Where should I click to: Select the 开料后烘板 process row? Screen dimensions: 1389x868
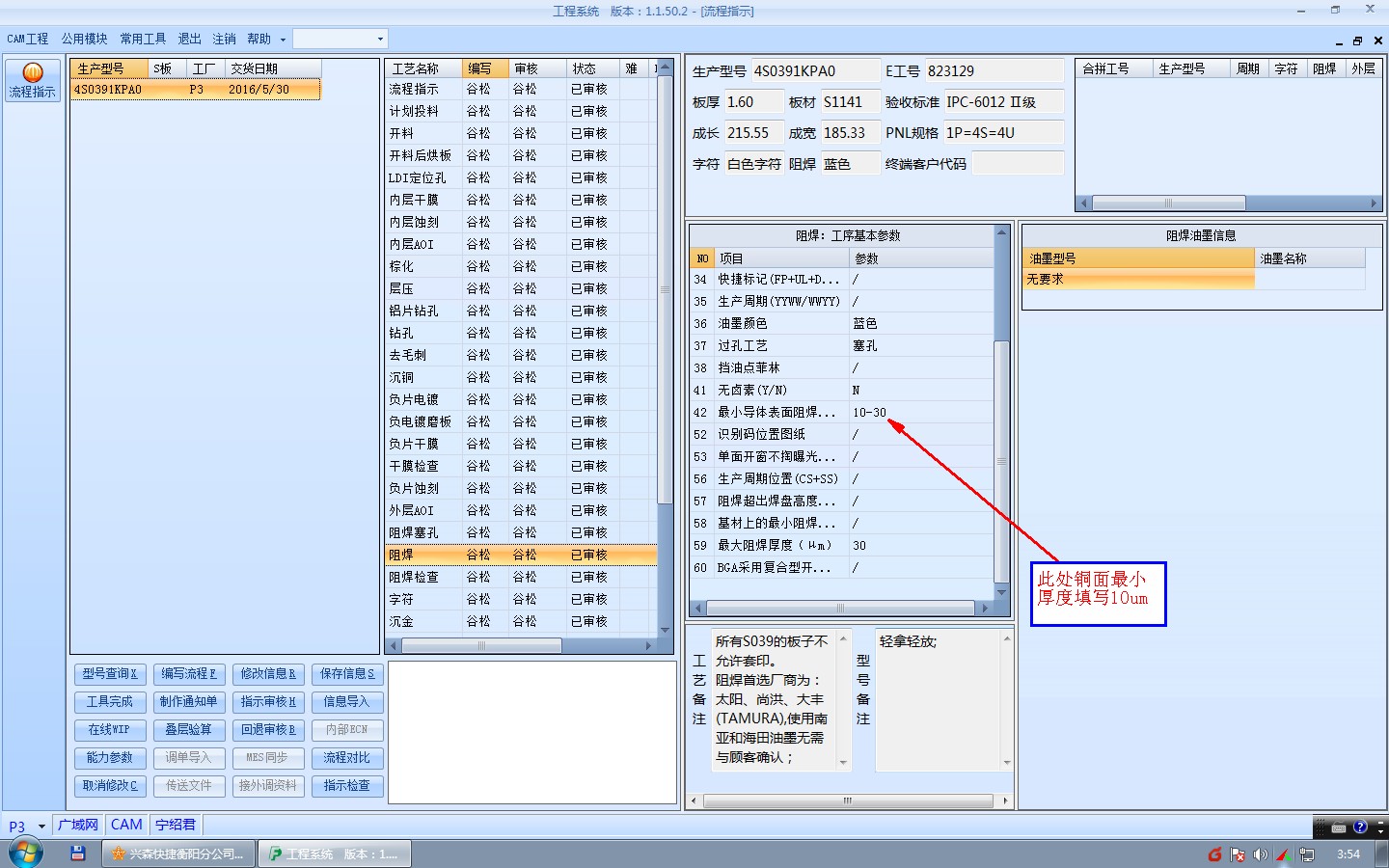click(521, 155)
